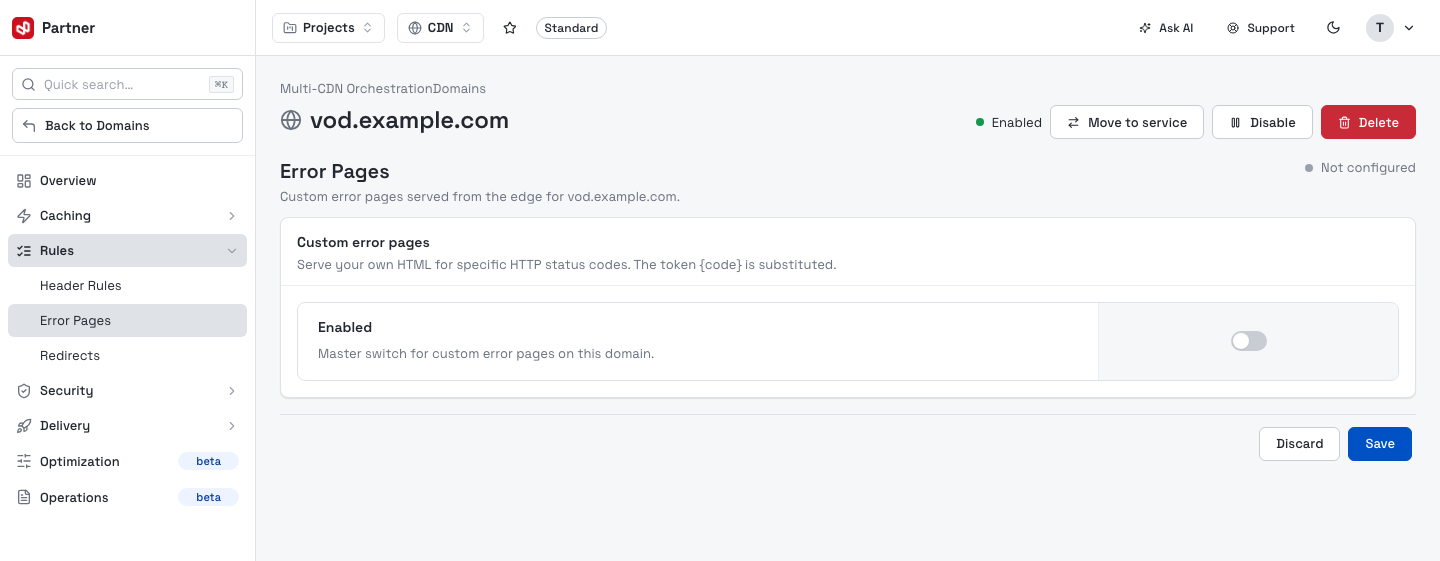The image size is (1440, 561).
Task: Click the Support link
Action: pyautogui.click(x=1261, y=28)
